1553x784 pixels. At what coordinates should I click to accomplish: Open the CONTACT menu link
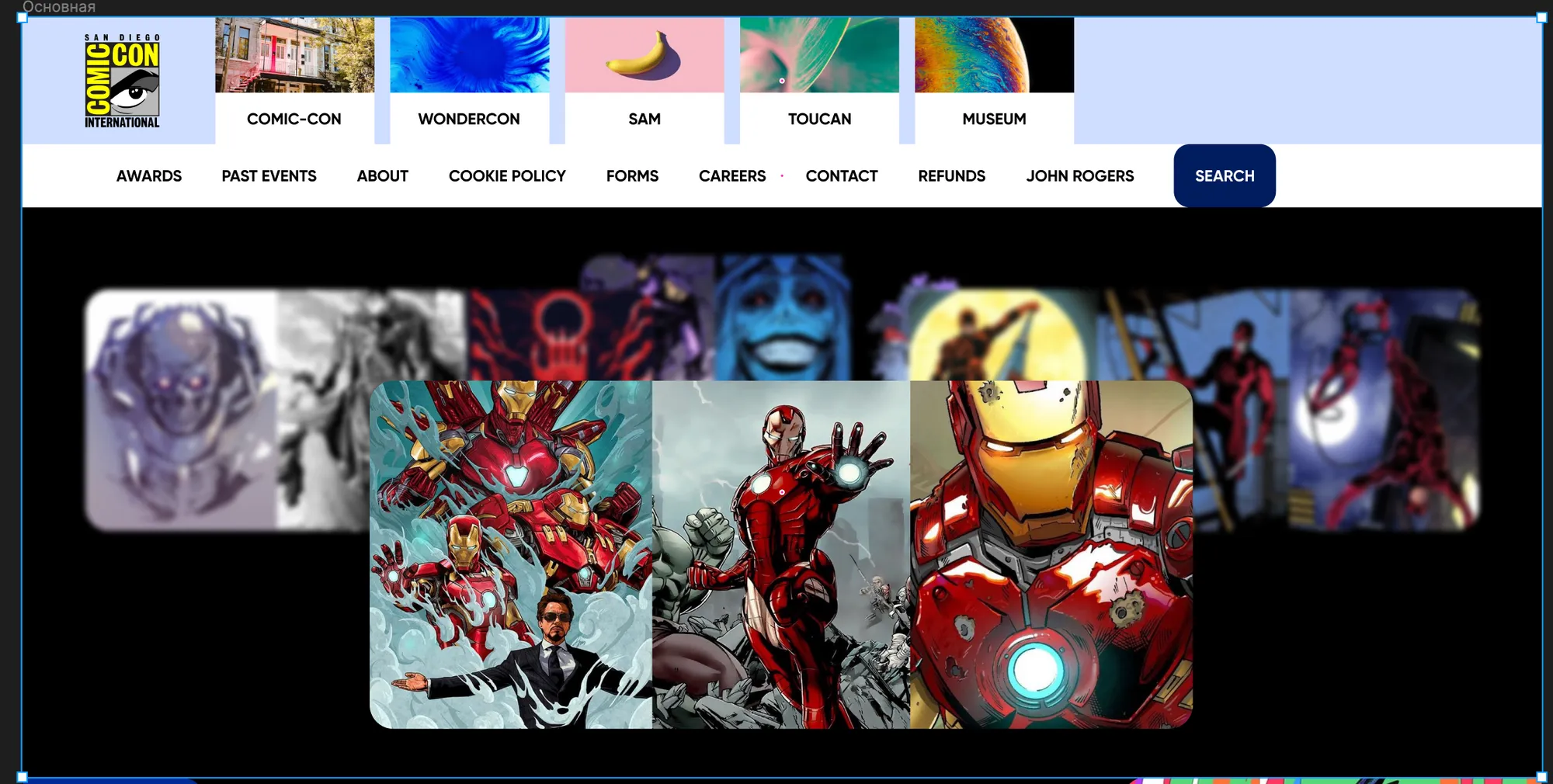click(x=842, y=176)
